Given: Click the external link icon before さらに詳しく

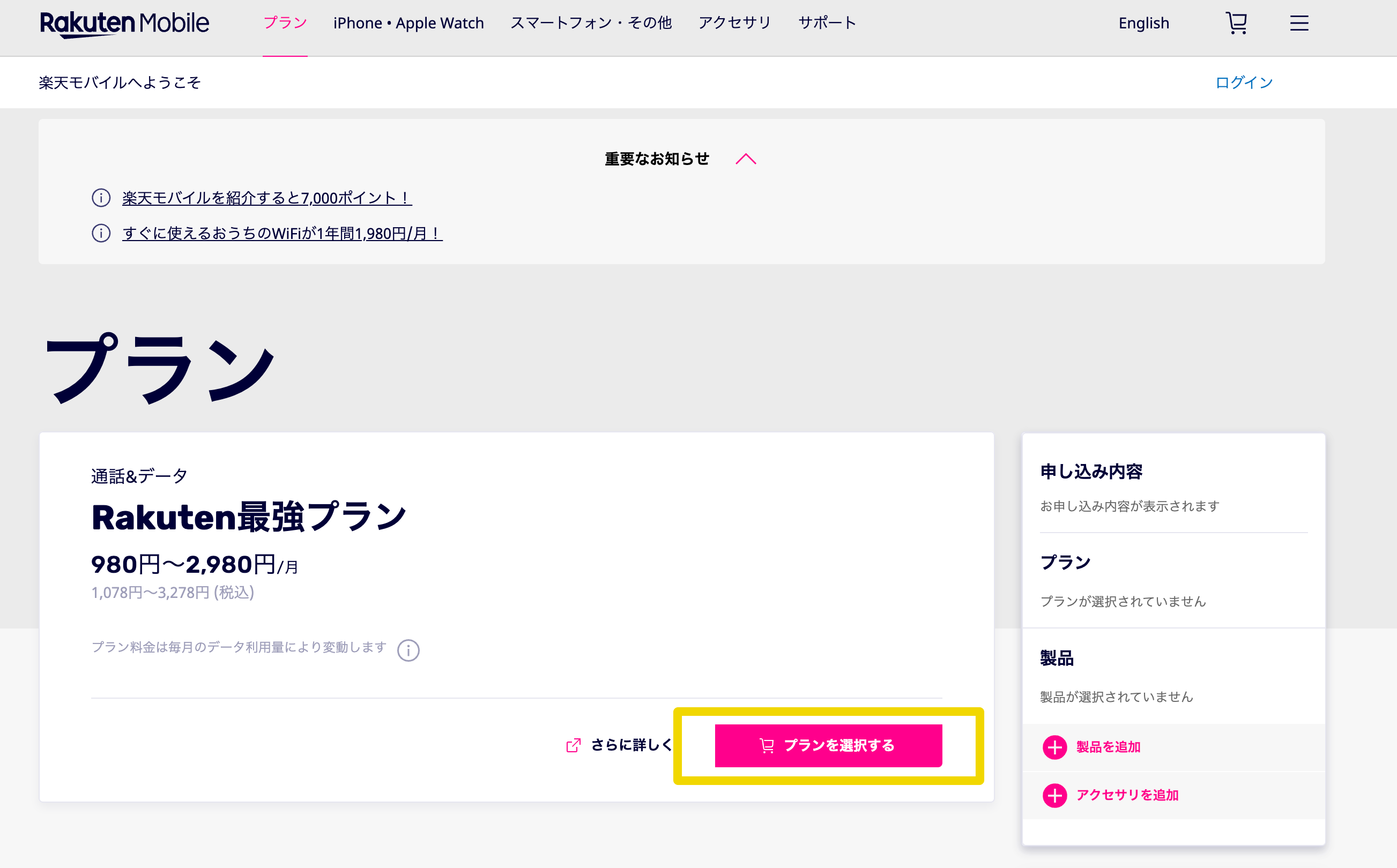Looking at the screenshot, I should (573, 745).
